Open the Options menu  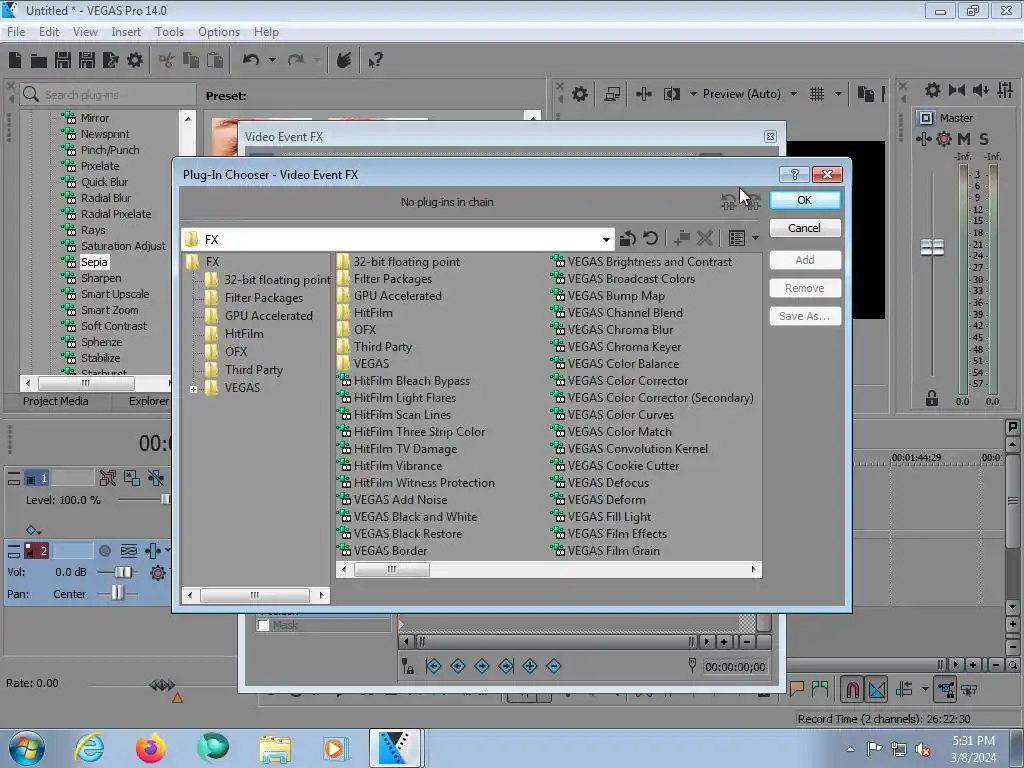(x=219, y=31)
